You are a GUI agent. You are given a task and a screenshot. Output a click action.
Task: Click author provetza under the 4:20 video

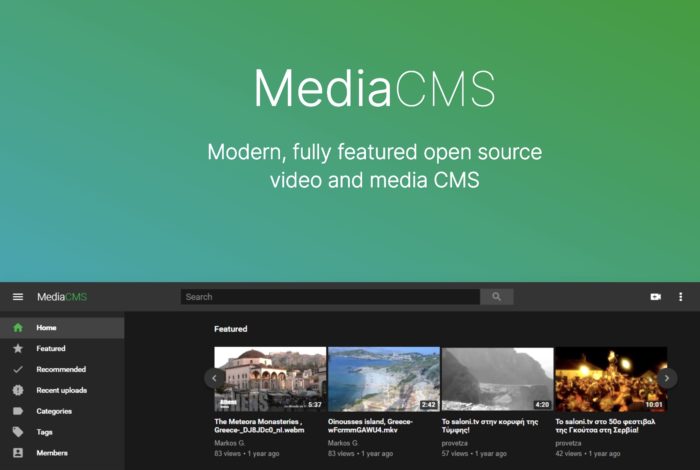click(454, 443)
